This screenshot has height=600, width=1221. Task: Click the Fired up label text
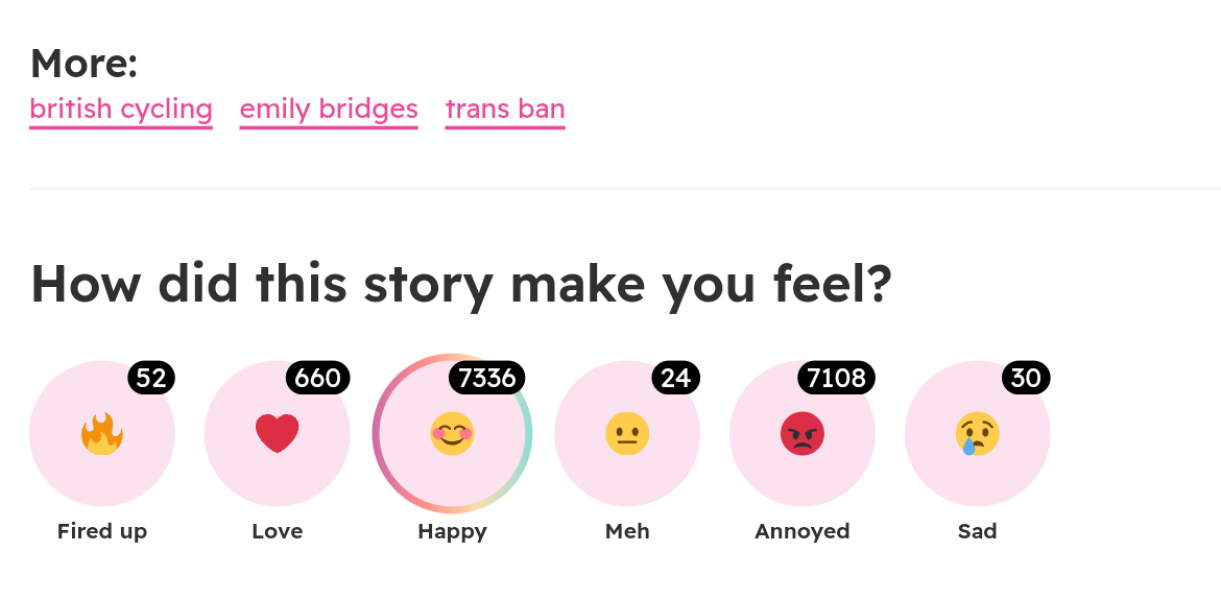click(101, 531)
